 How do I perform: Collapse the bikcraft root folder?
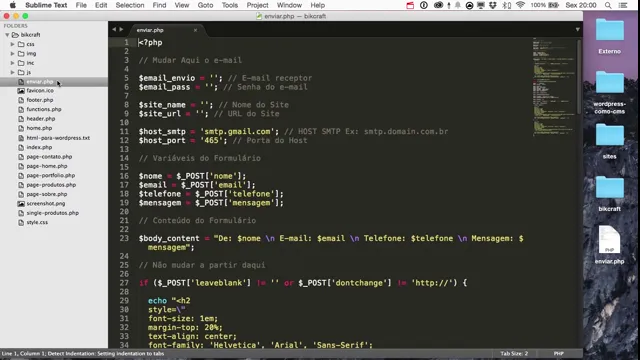coord(7,35)
